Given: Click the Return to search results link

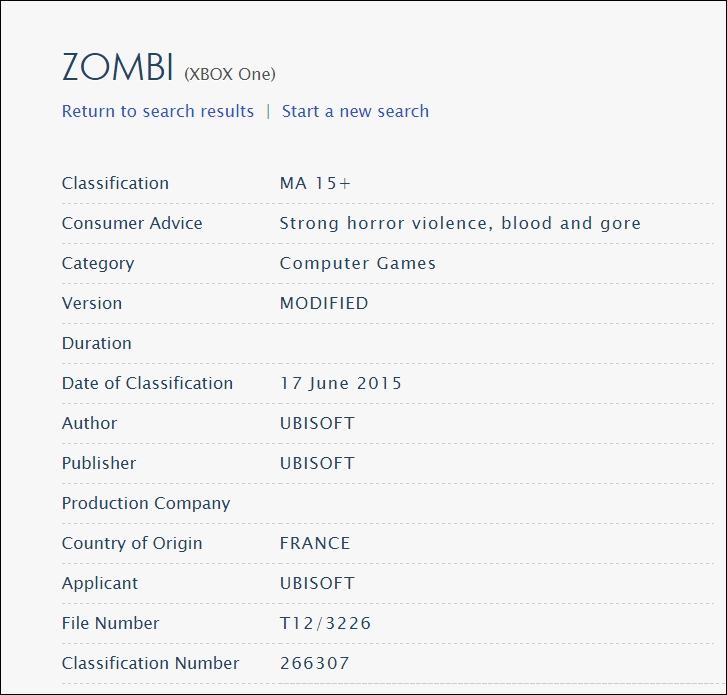Looking at the screenshot, I should 158,111.
